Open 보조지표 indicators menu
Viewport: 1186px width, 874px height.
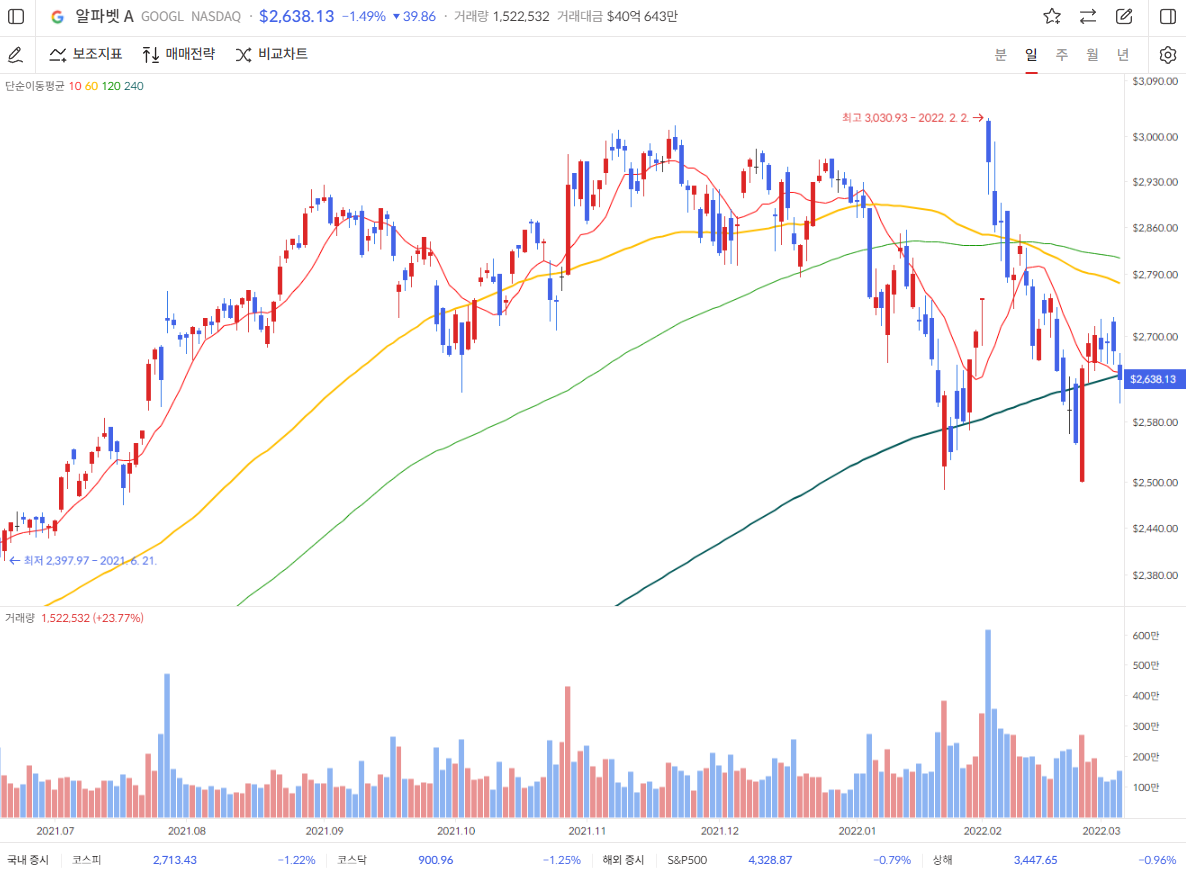tap(86, 54)
